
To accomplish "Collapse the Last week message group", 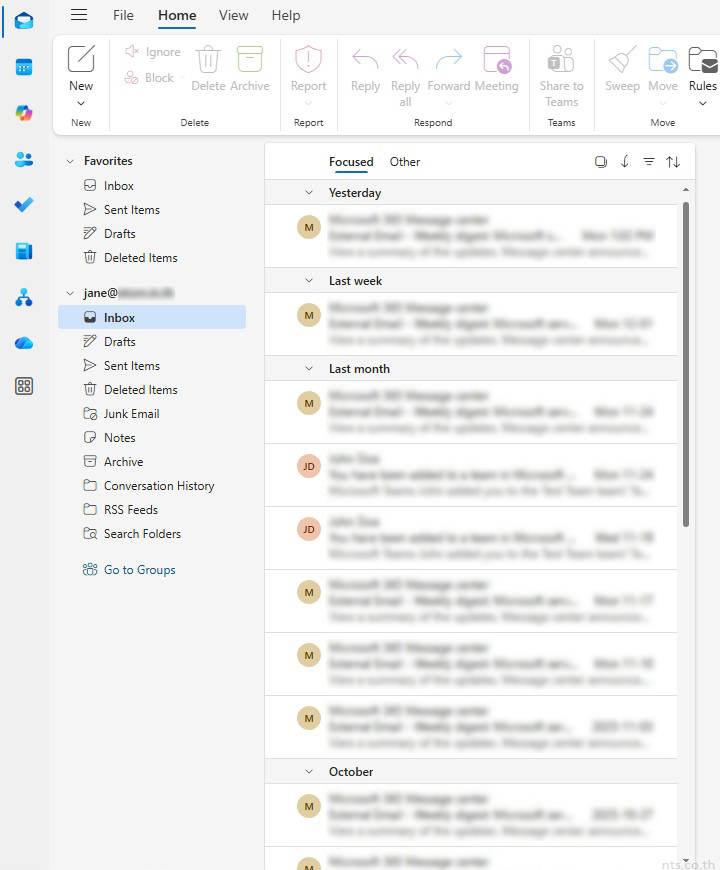I will 309,281.
